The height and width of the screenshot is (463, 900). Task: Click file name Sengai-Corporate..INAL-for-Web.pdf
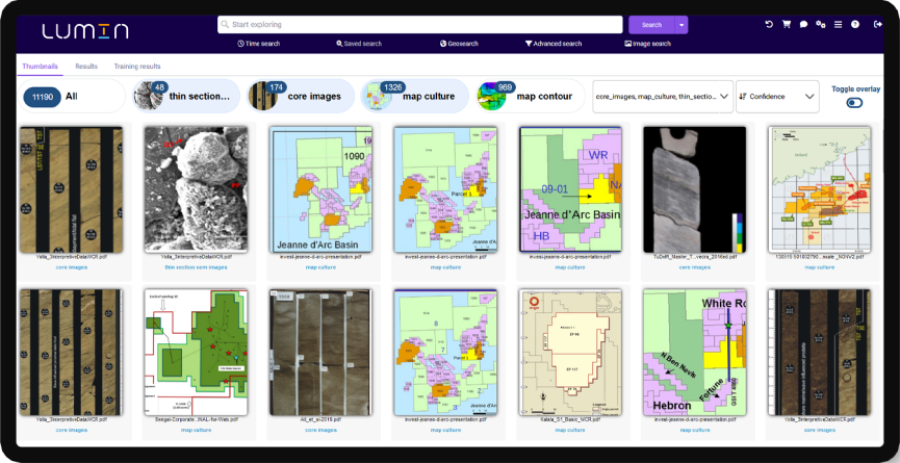(x=196, y=420)
